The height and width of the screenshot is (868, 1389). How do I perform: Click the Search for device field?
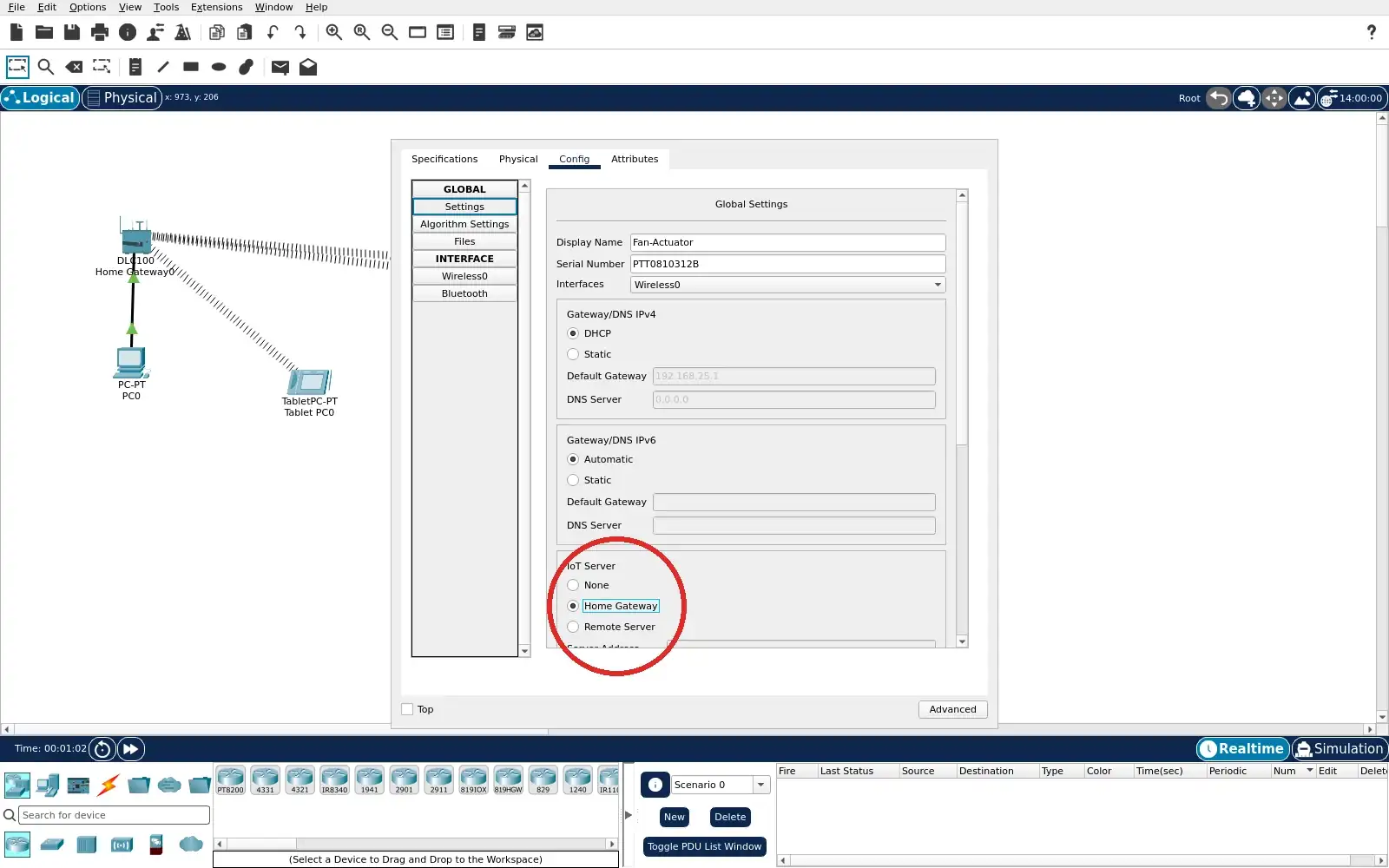click(114, 815)
